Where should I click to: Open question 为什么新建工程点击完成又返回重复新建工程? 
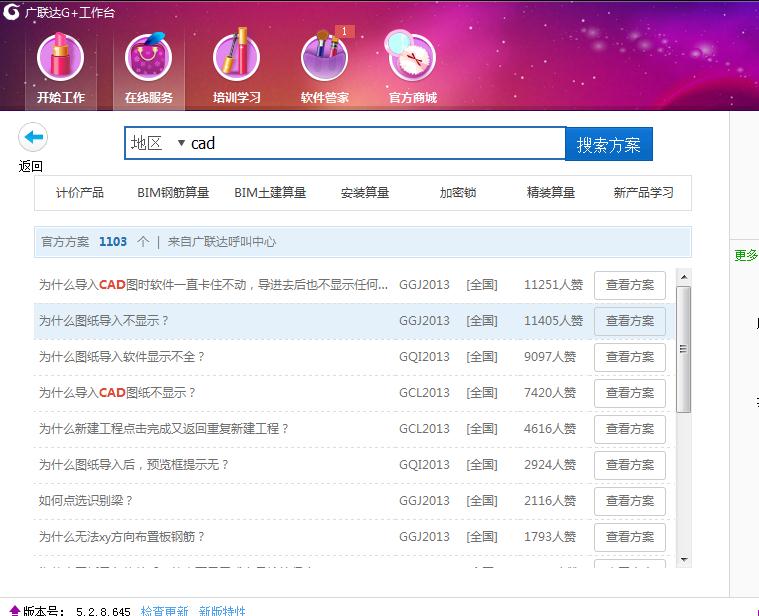pyautogui.click(x=164, y=428)
